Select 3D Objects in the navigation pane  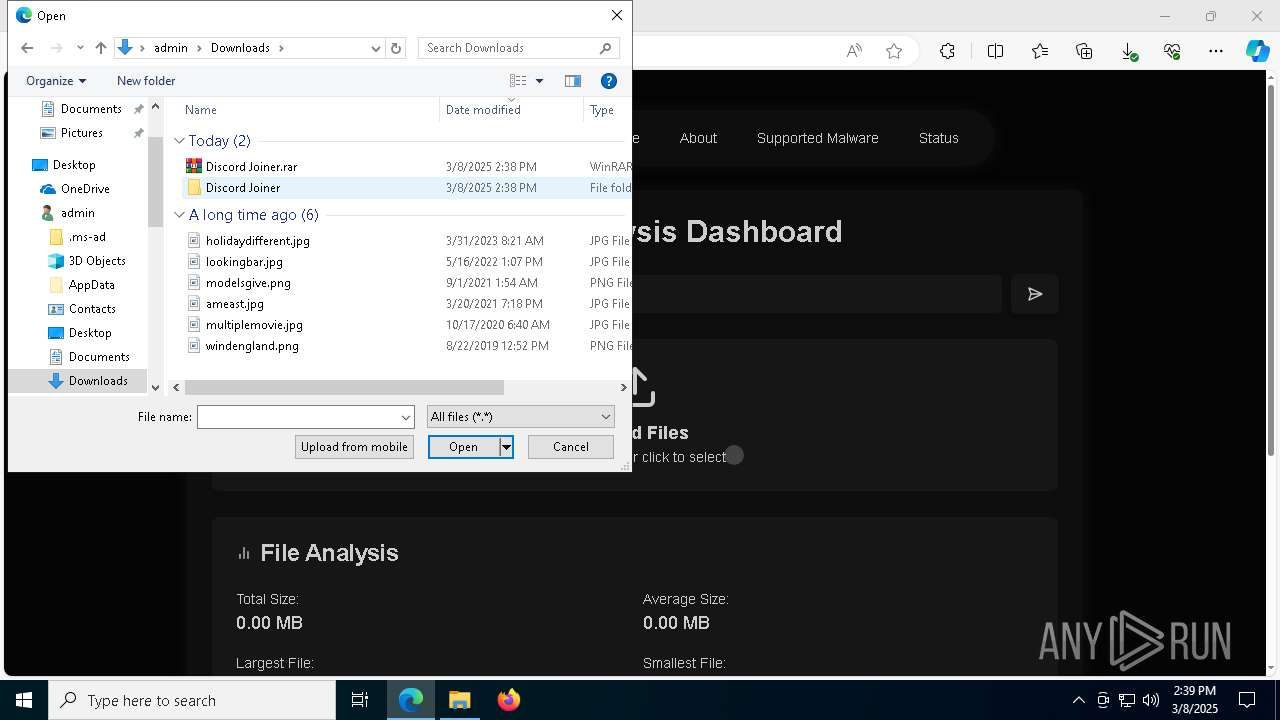pyautogui.click(x=97, y=261)
